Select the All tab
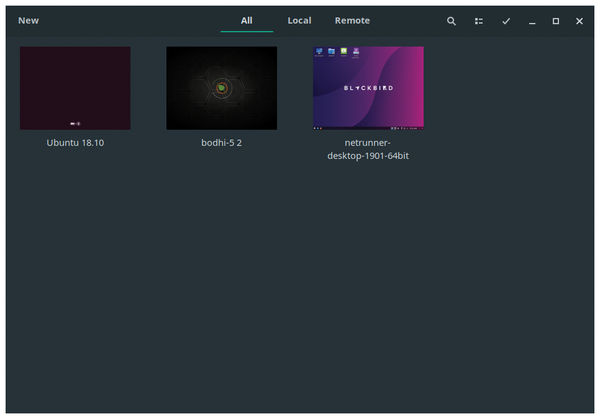This screenshot has width=600, height=419. pos(246,21)
